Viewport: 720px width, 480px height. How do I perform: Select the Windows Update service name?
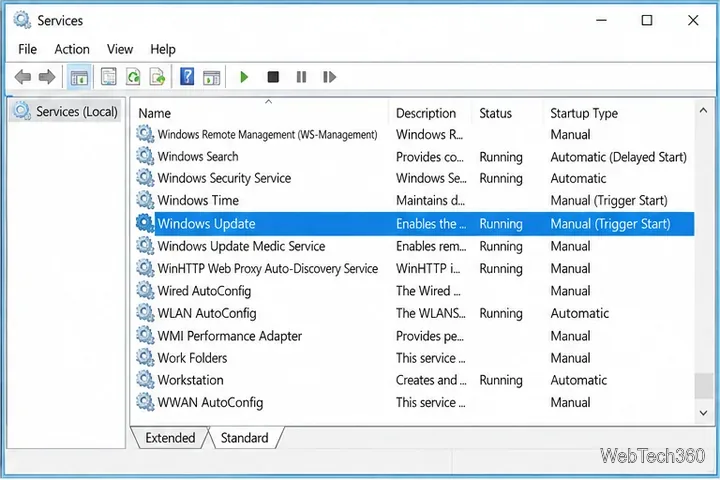[206, 223]
